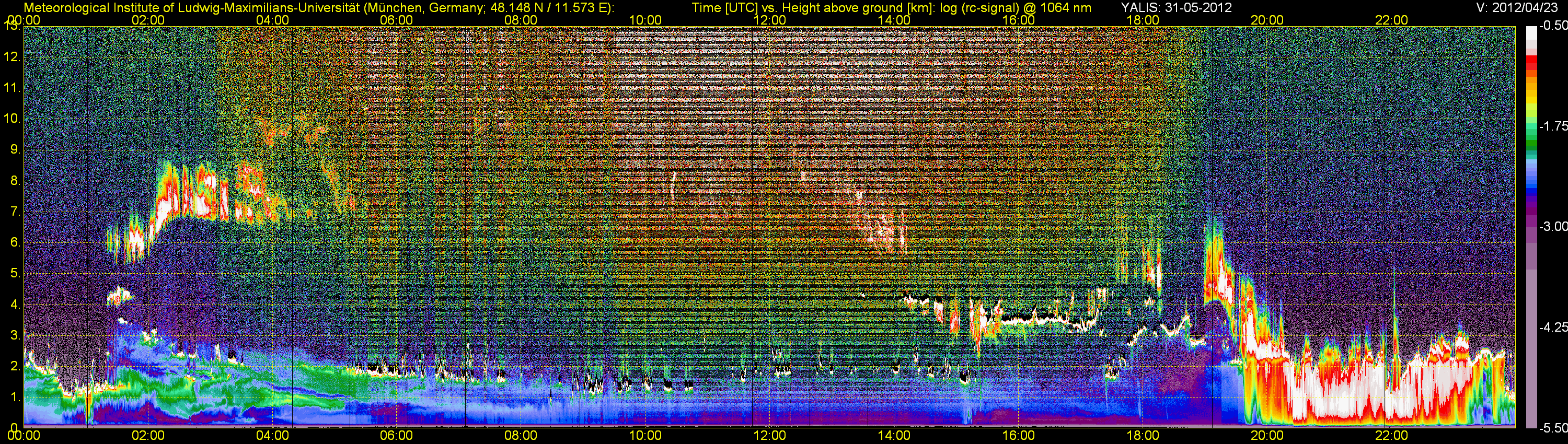
Task: Select the -3.00 color scale value
Action: click(1553, 226)
